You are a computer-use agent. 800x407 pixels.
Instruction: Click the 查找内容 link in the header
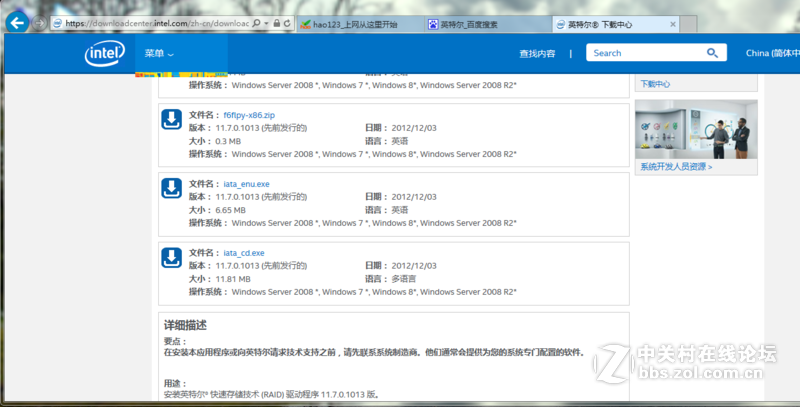click(x=537, y=54)
